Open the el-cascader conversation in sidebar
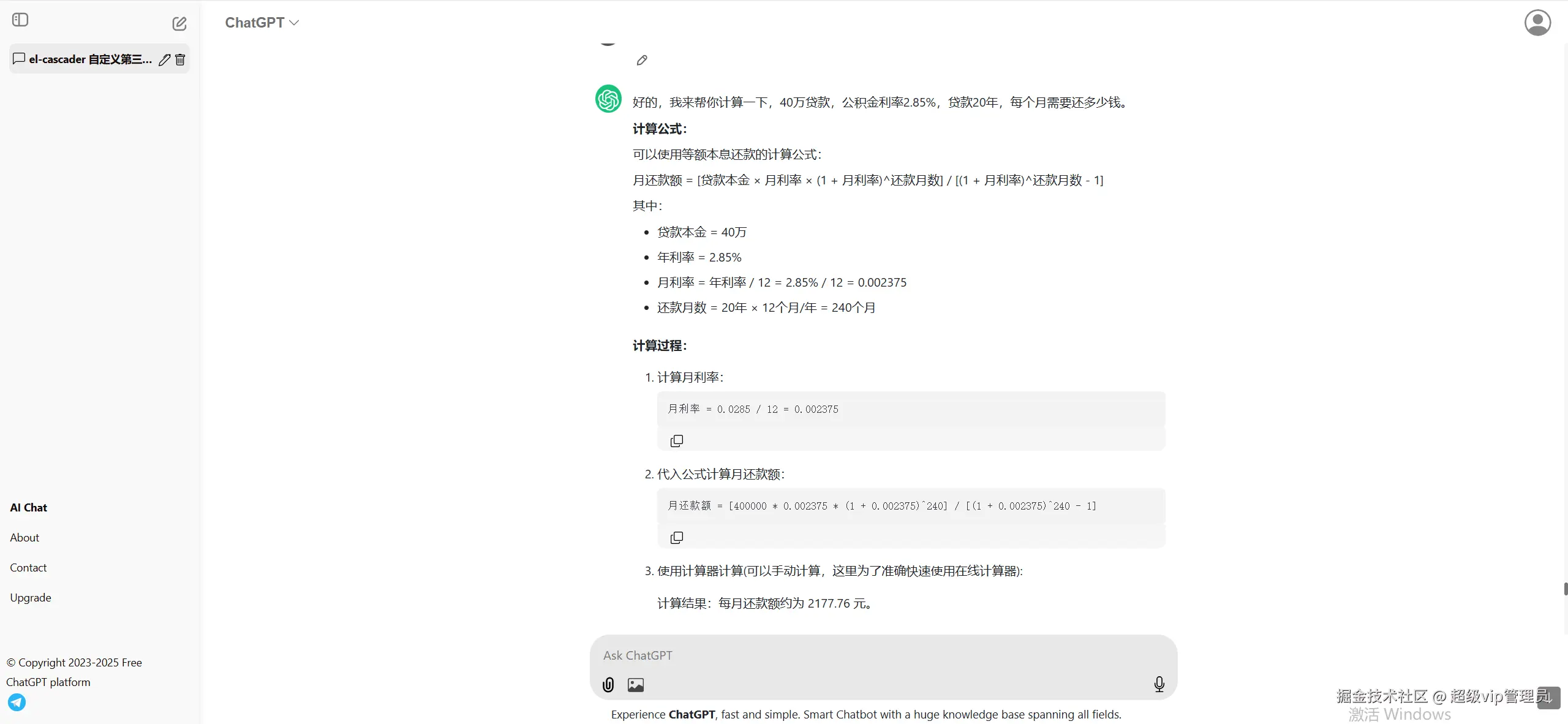This screenshot has height=724, width=1568. 86,59
